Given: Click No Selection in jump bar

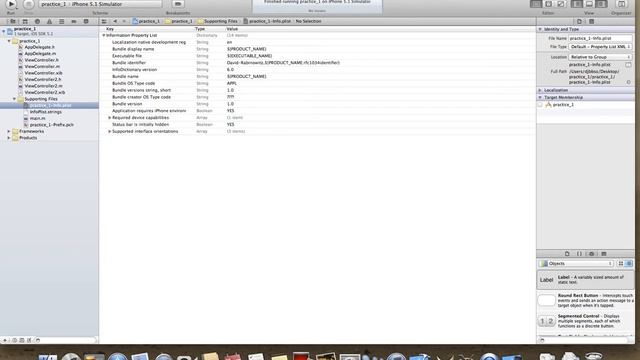Looking at the screenshot, I should coord(308,21).
